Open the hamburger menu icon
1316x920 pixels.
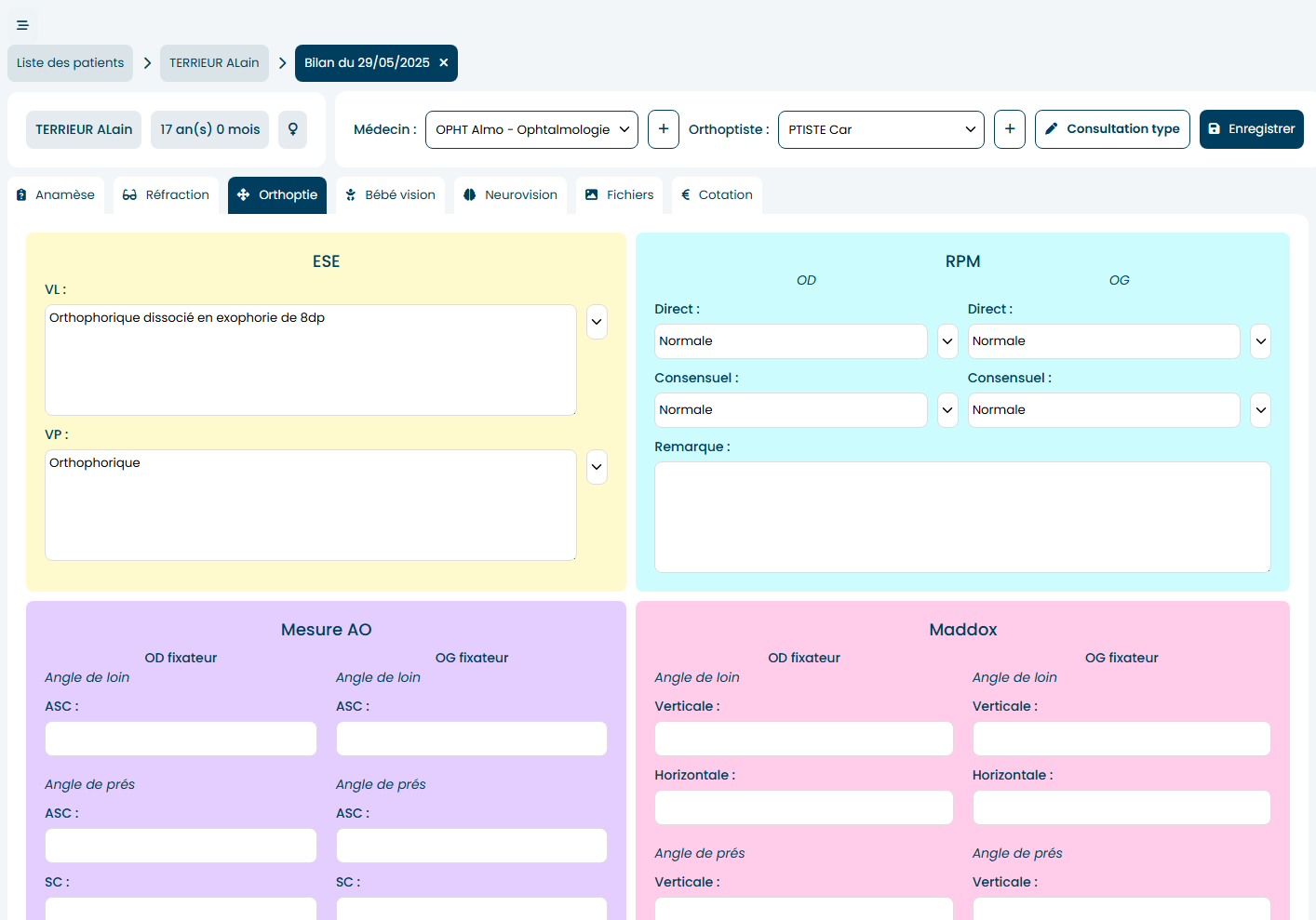click(22, 25)
